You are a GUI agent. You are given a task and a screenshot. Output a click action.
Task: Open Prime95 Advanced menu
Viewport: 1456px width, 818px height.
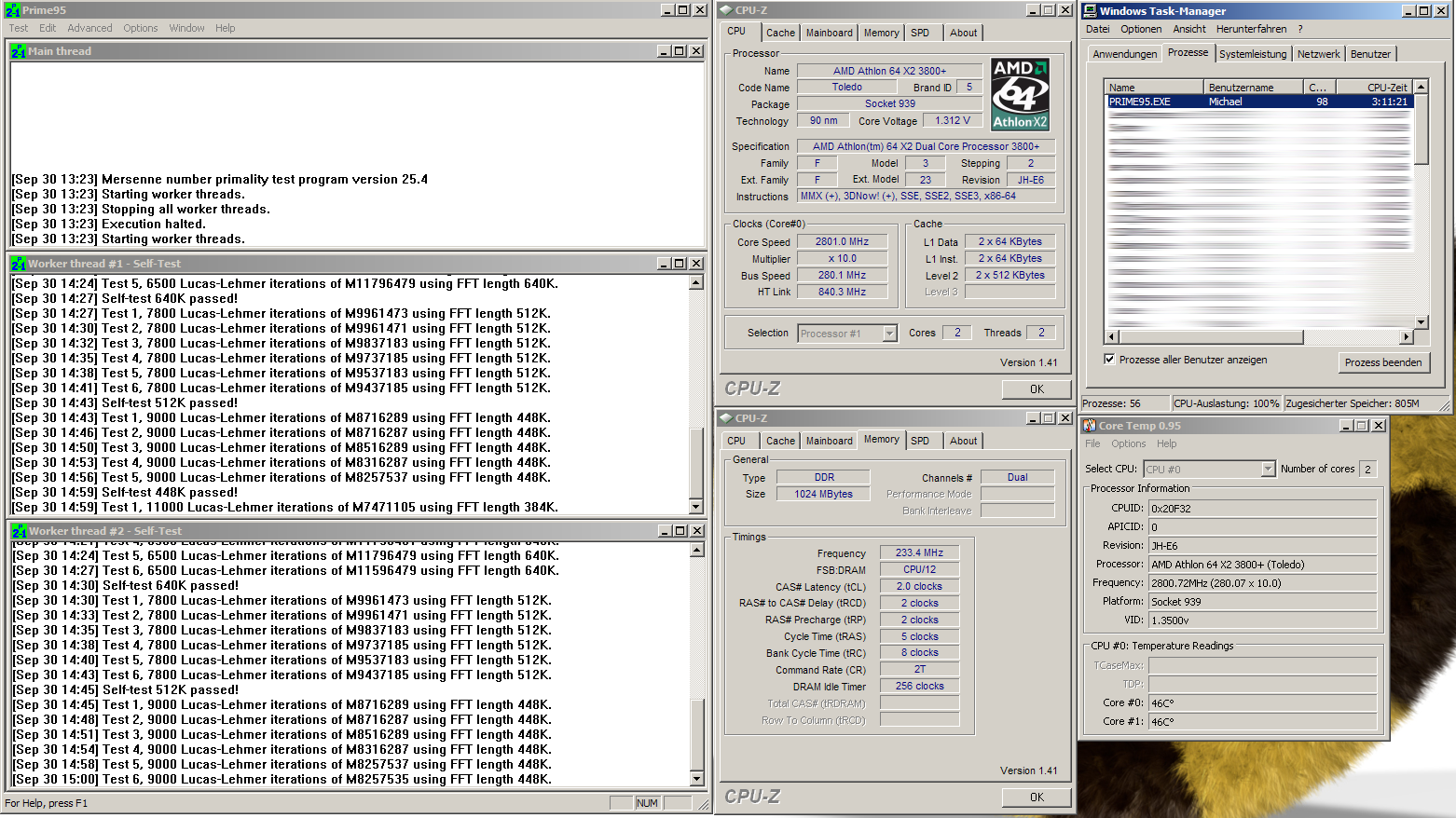tap(89, 28)
